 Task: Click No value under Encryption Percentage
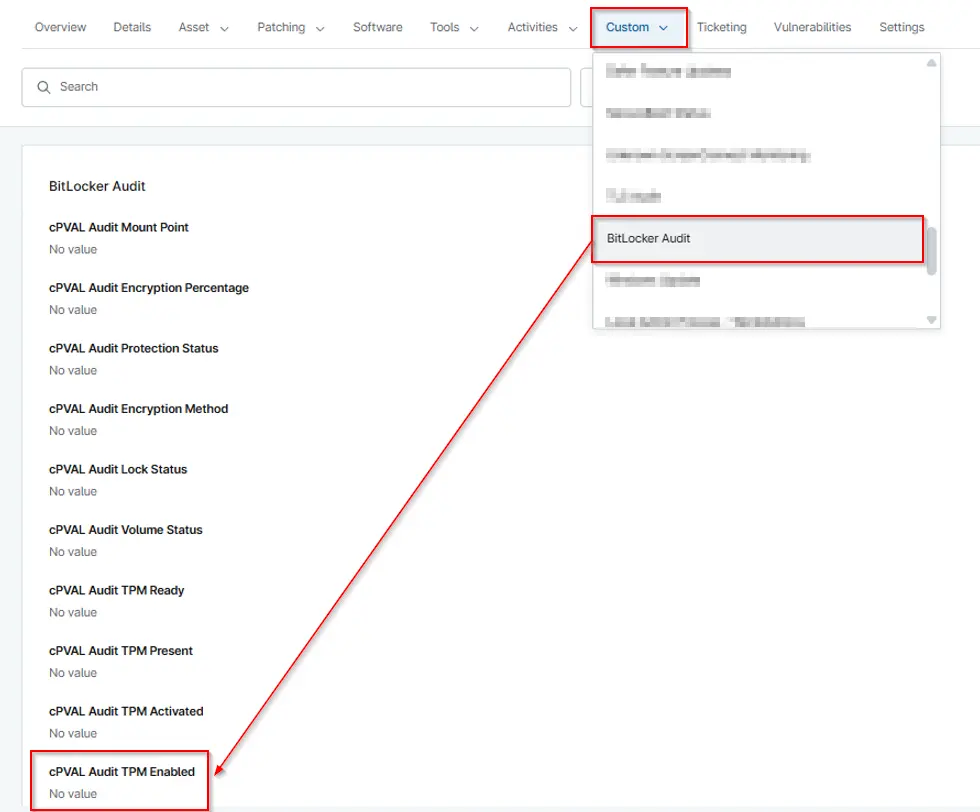pos(73,310)
